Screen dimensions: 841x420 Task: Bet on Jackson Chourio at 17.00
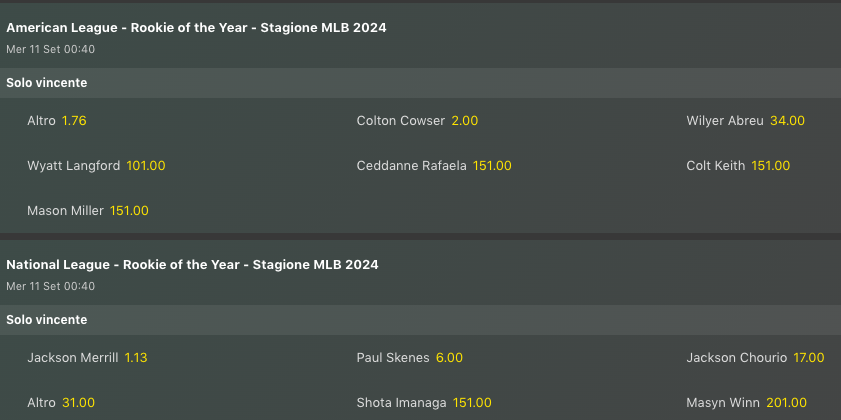755,358
